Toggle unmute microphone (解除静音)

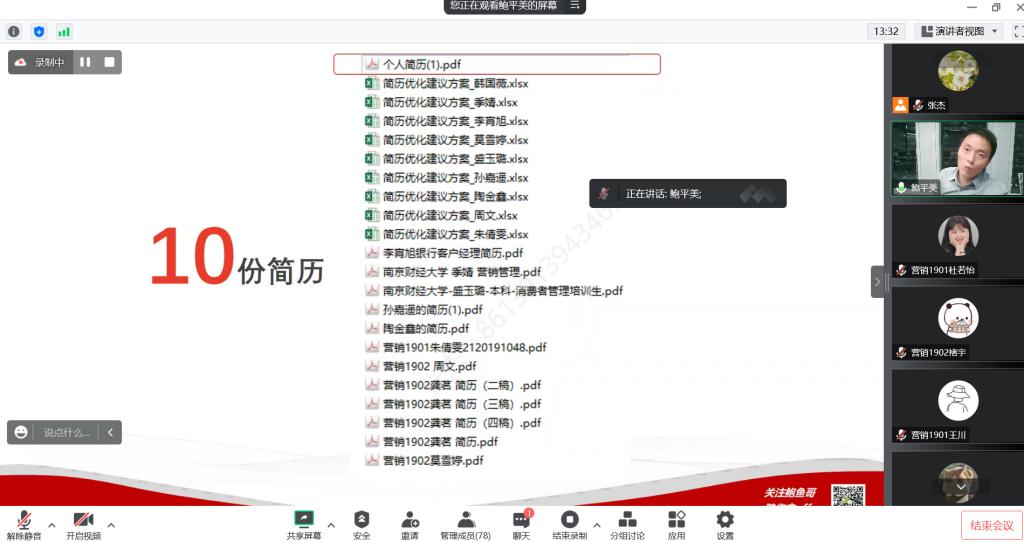24,524
